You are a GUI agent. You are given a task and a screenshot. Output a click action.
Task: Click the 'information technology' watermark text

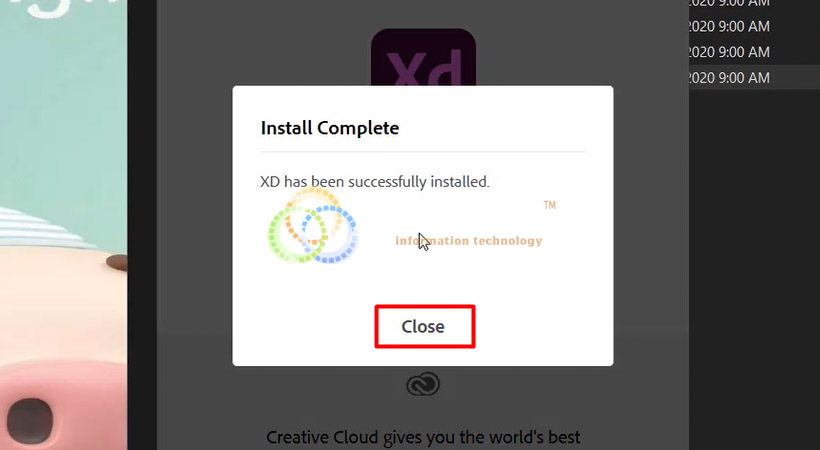(x=469, y=241)
